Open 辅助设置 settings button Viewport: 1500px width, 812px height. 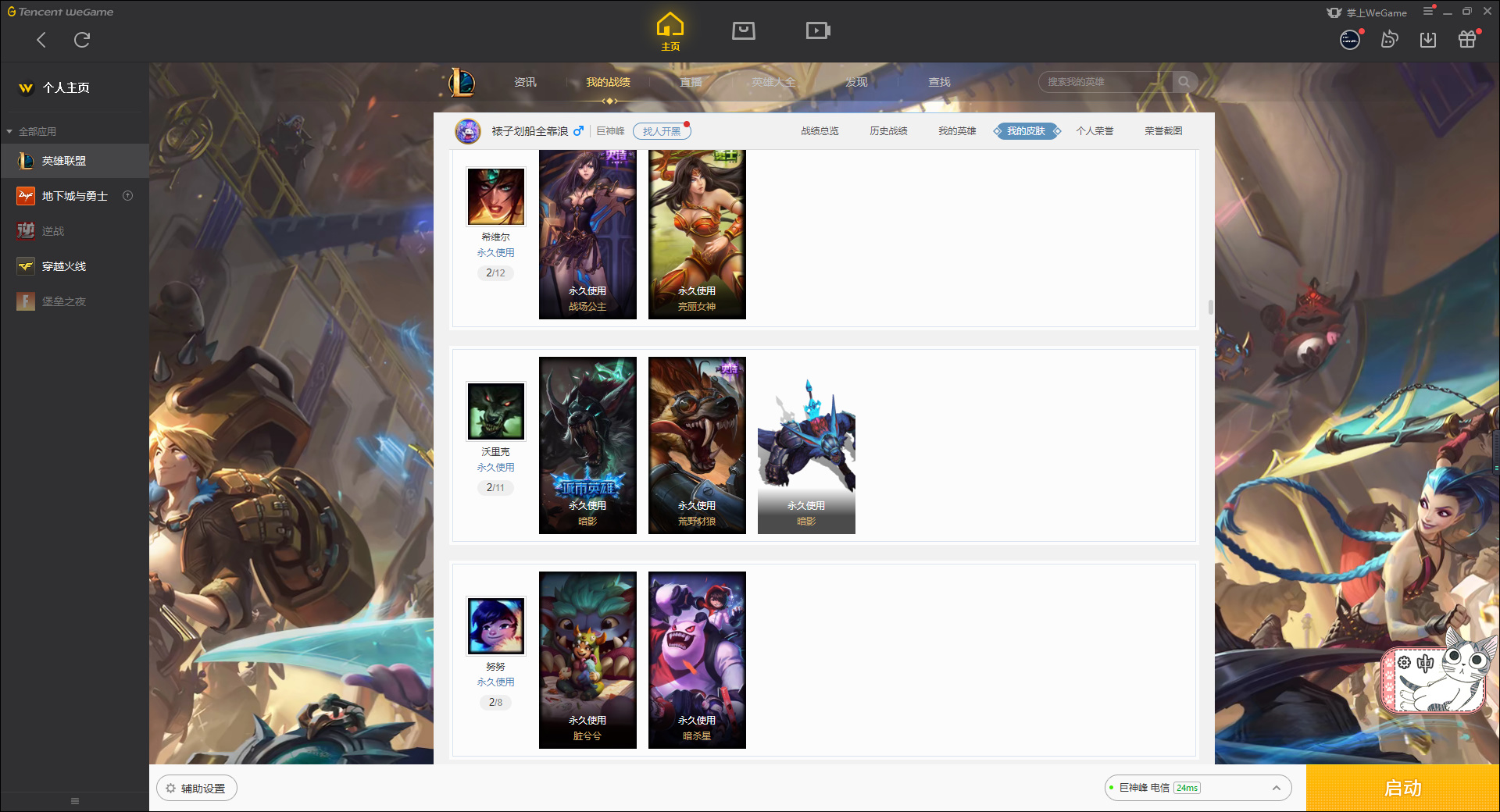point(197,789)
